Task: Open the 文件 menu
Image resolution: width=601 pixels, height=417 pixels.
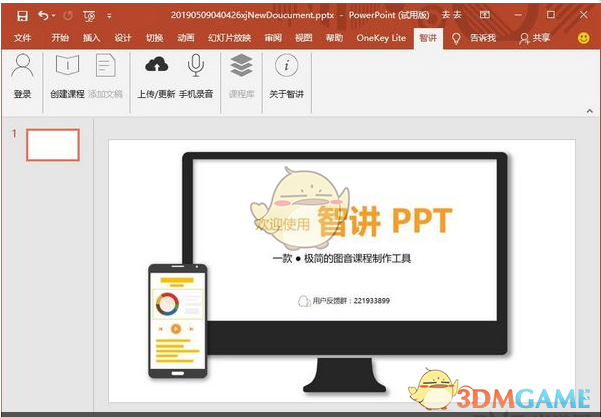Action: pyautogui.click(x=22, y=38)
